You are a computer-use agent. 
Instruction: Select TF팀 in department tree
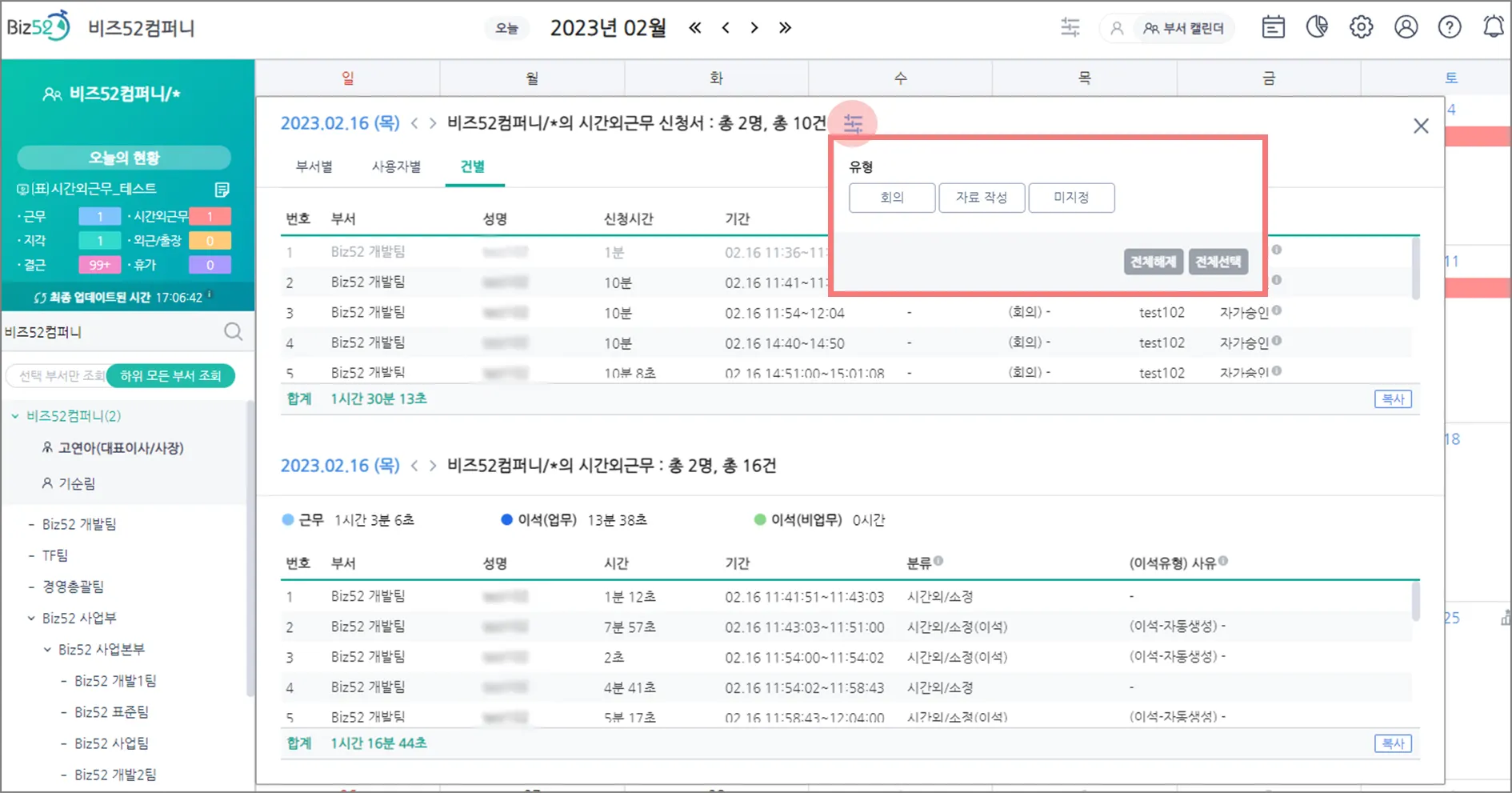point(55,555)
